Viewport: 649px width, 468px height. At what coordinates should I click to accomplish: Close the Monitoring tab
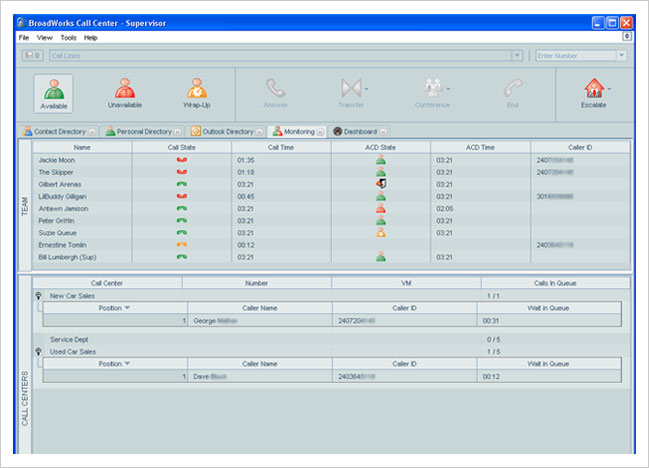(x=321, y=131)
